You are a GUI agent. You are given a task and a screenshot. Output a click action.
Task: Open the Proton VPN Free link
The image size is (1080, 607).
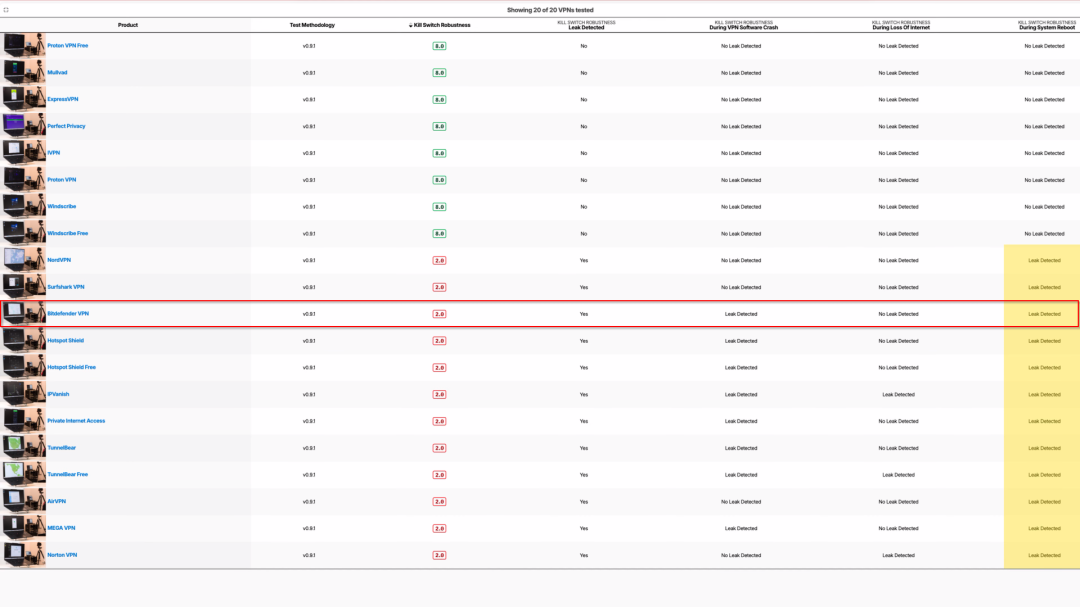point(68,45)
